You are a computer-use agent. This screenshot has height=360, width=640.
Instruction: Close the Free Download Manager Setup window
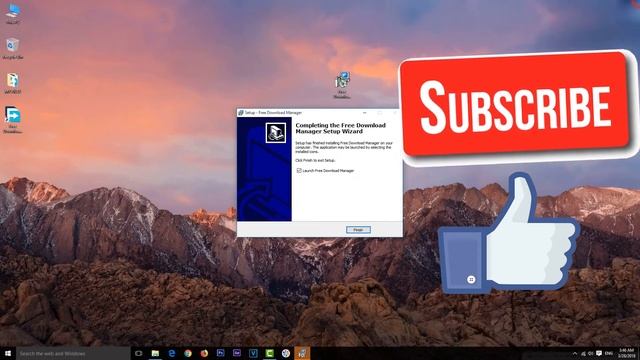click(x=395, y=113)
